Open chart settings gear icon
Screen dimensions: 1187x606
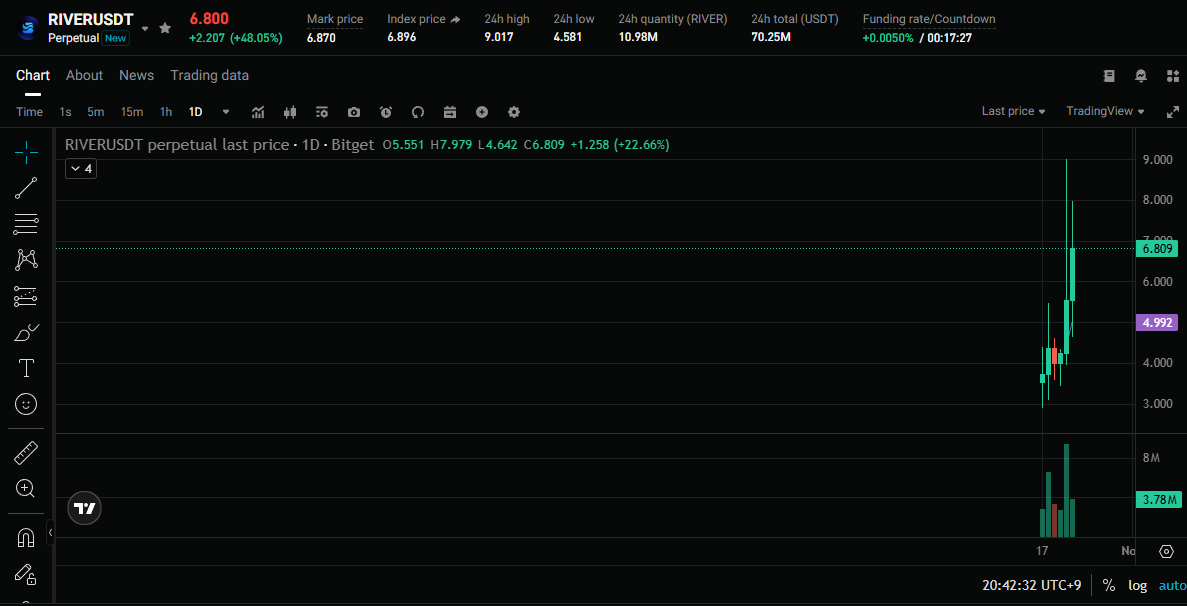click(x=514, y=112)
